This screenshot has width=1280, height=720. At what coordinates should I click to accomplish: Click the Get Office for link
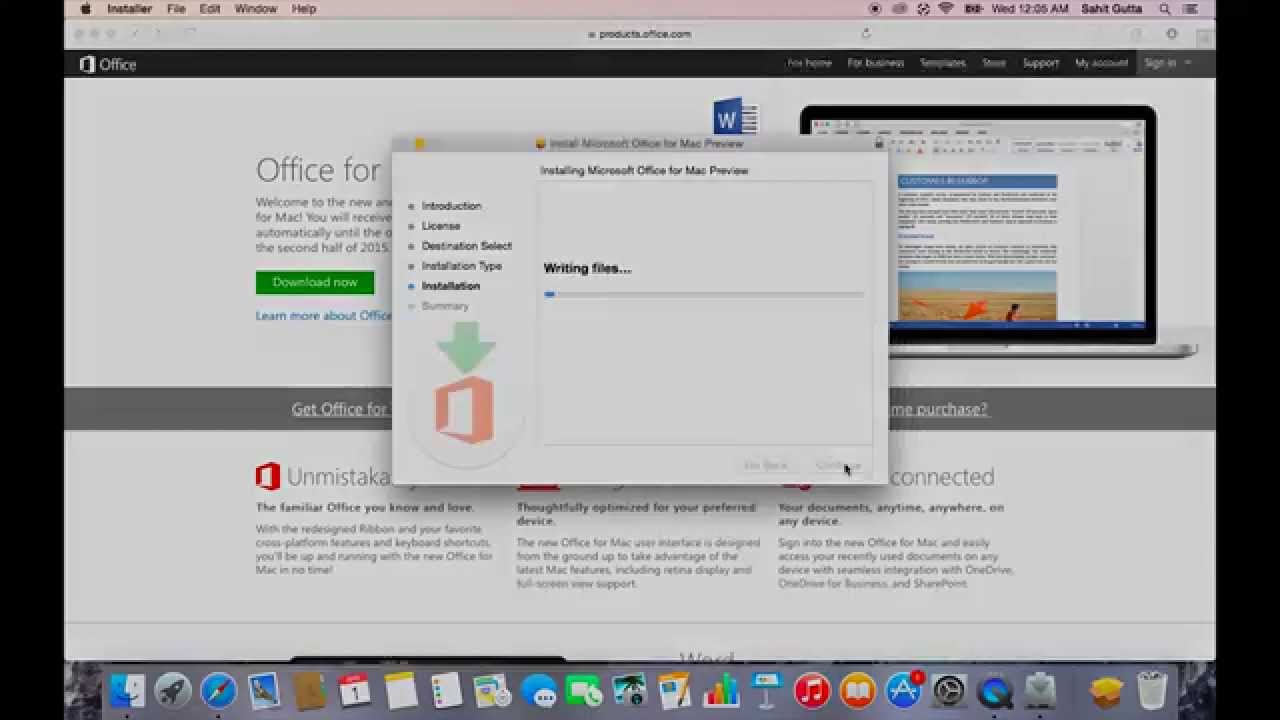click(x=340, y=409)
